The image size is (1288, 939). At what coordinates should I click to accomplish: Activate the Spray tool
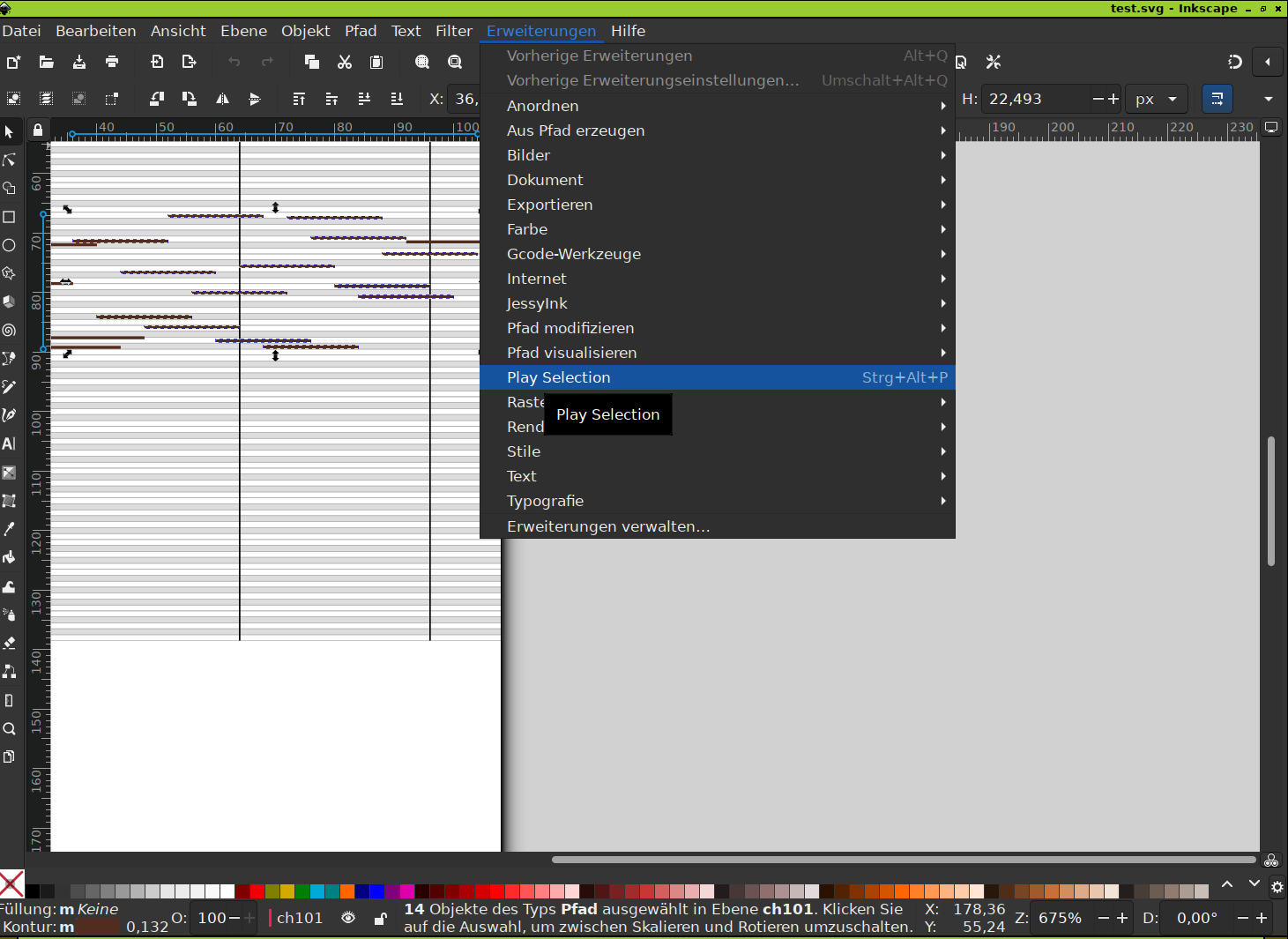(x=10, y=615)
